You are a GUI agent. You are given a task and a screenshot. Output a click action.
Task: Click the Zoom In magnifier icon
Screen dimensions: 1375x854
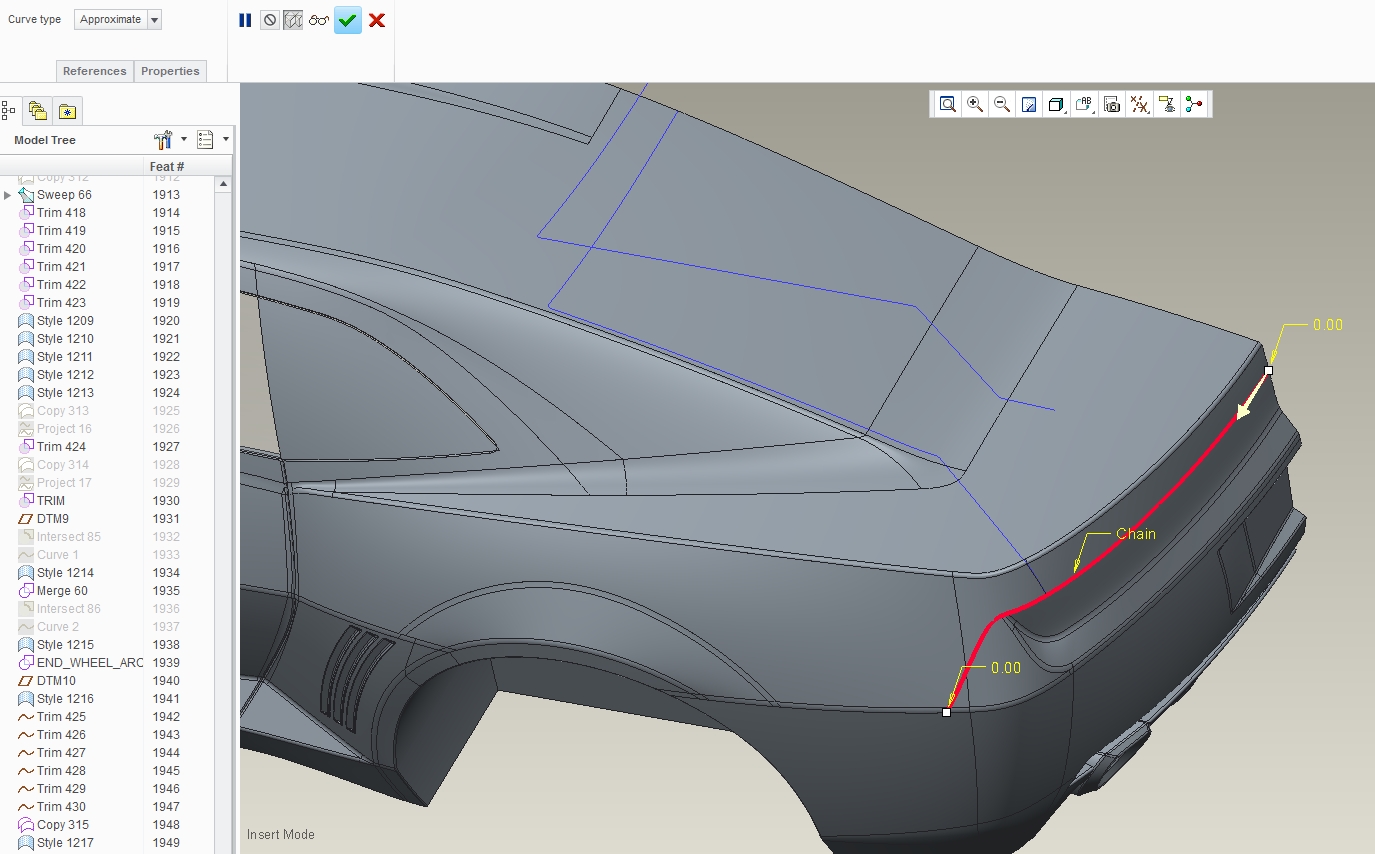(x=975, y=104)
